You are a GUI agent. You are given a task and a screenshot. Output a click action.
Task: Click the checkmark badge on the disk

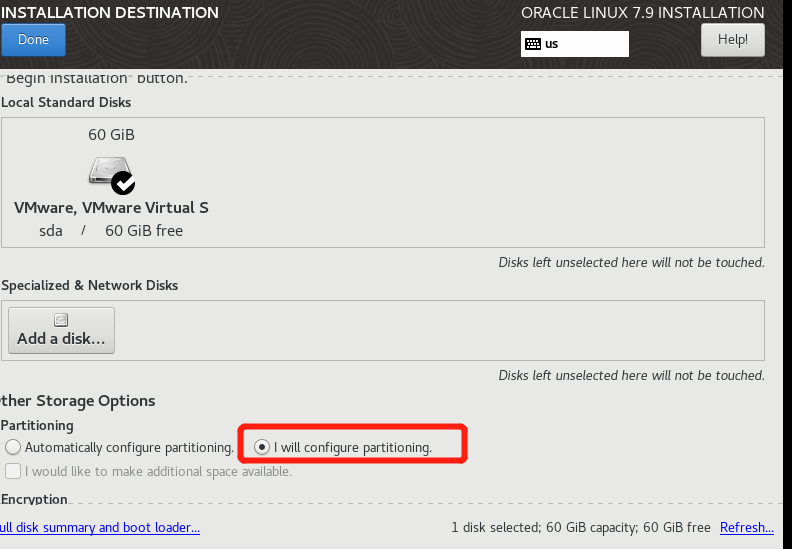click(x=123, y=182)
